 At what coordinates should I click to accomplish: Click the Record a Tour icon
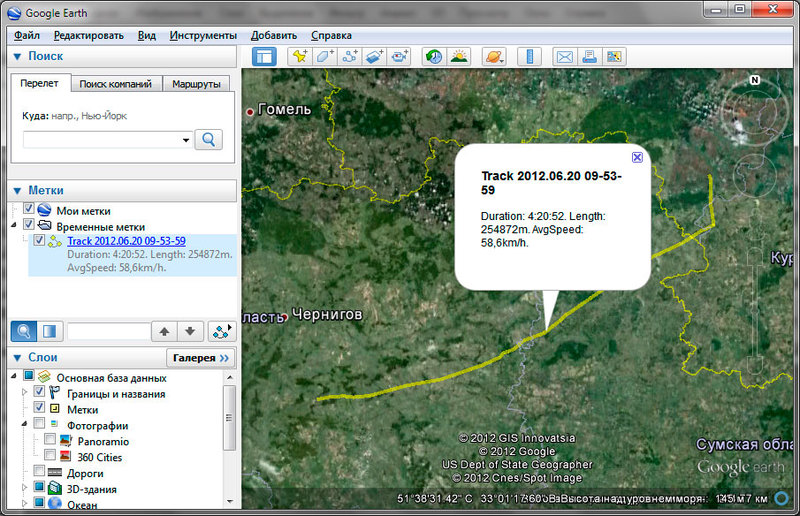[x=399, y=57]
